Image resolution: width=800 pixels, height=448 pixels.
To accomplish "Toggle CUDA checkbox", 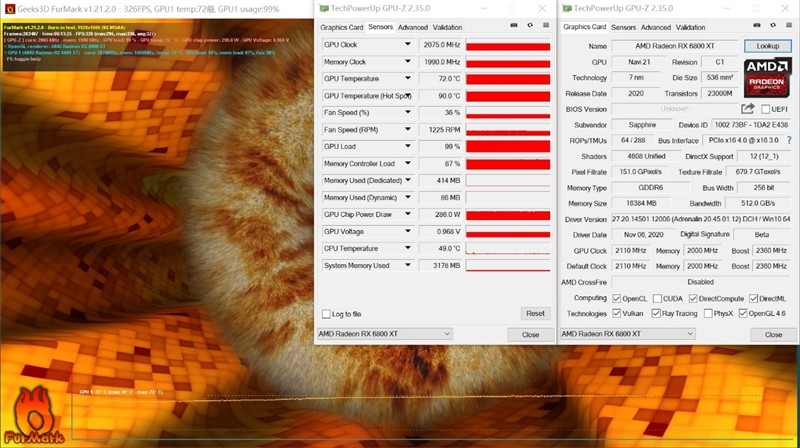I will click(657, 298).
